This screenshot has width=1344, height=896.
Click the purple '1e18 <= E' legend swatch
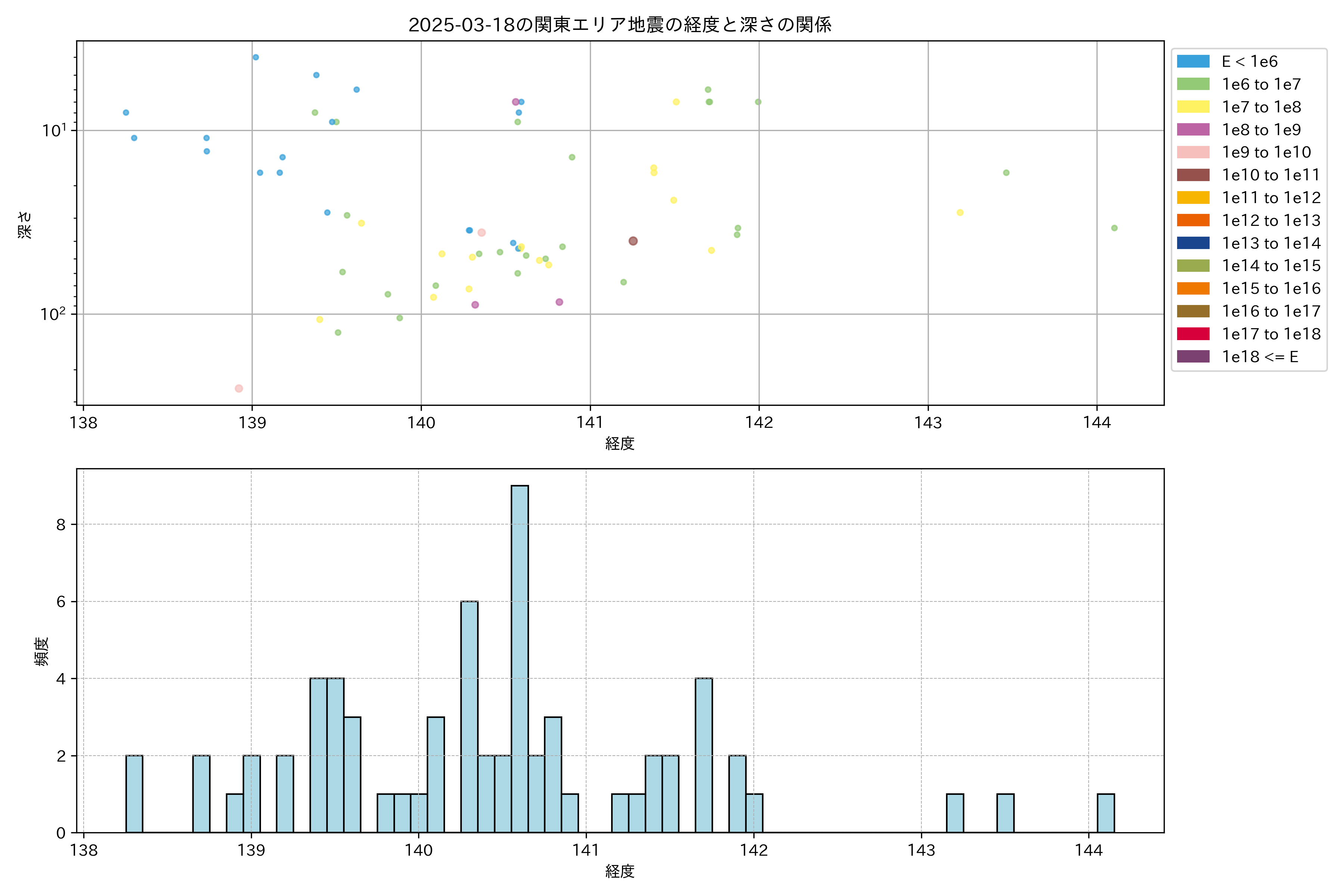[x=1192, y=357]
